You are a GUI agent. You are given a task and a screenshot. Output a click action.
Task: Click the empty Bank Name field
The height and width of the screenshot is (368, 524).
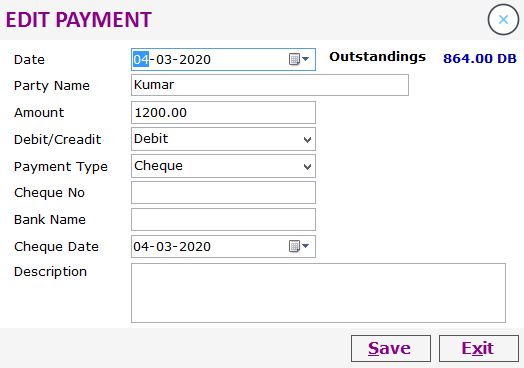click(x=223, y=220)
